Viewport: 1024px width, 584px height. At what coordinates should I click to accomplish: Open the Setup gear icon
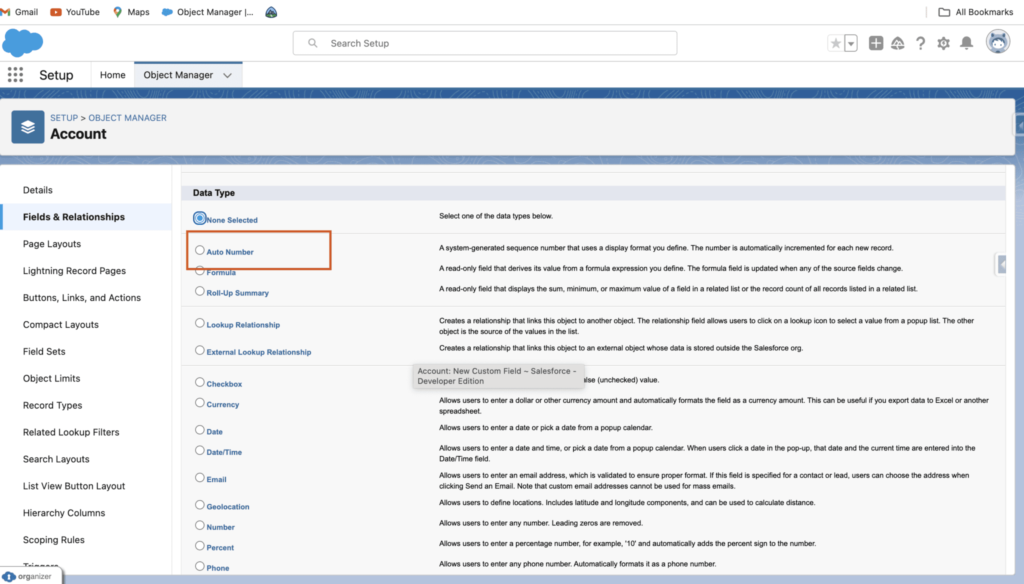pos(941,43)
